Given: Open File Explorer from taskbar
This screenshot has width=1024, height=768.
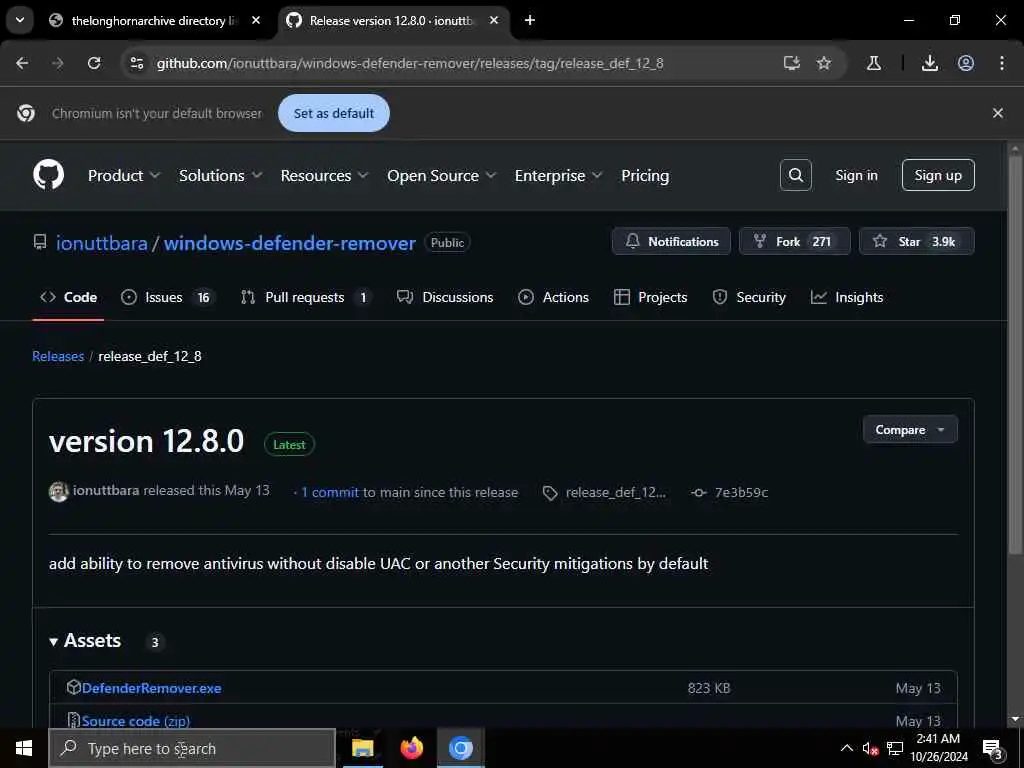Looking at the screenshot, I should [362, 748].
